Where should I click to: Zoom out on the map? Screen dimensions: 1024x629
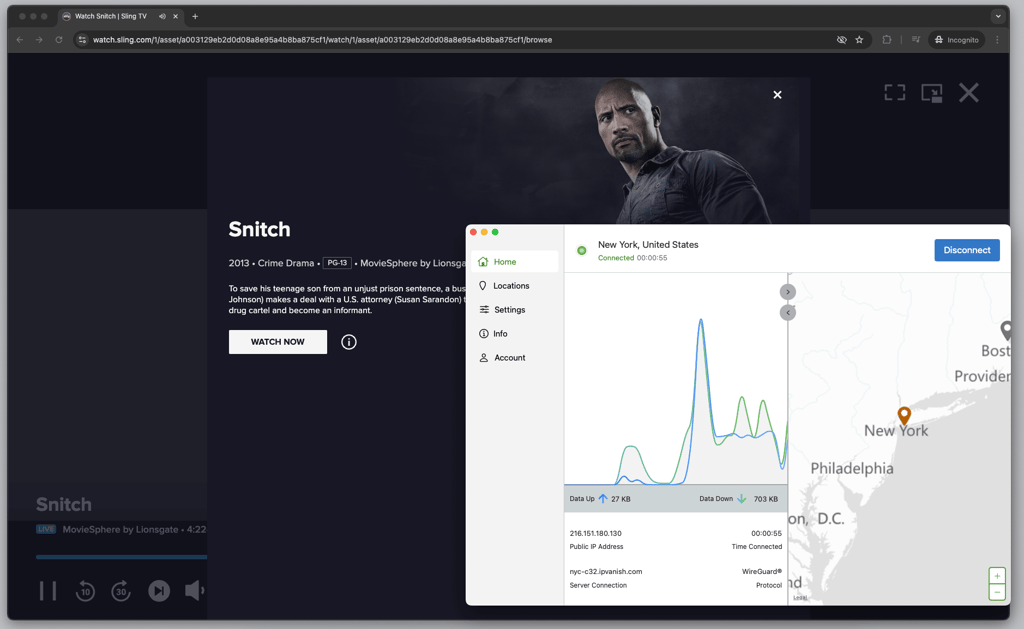(x=997, y=592)
